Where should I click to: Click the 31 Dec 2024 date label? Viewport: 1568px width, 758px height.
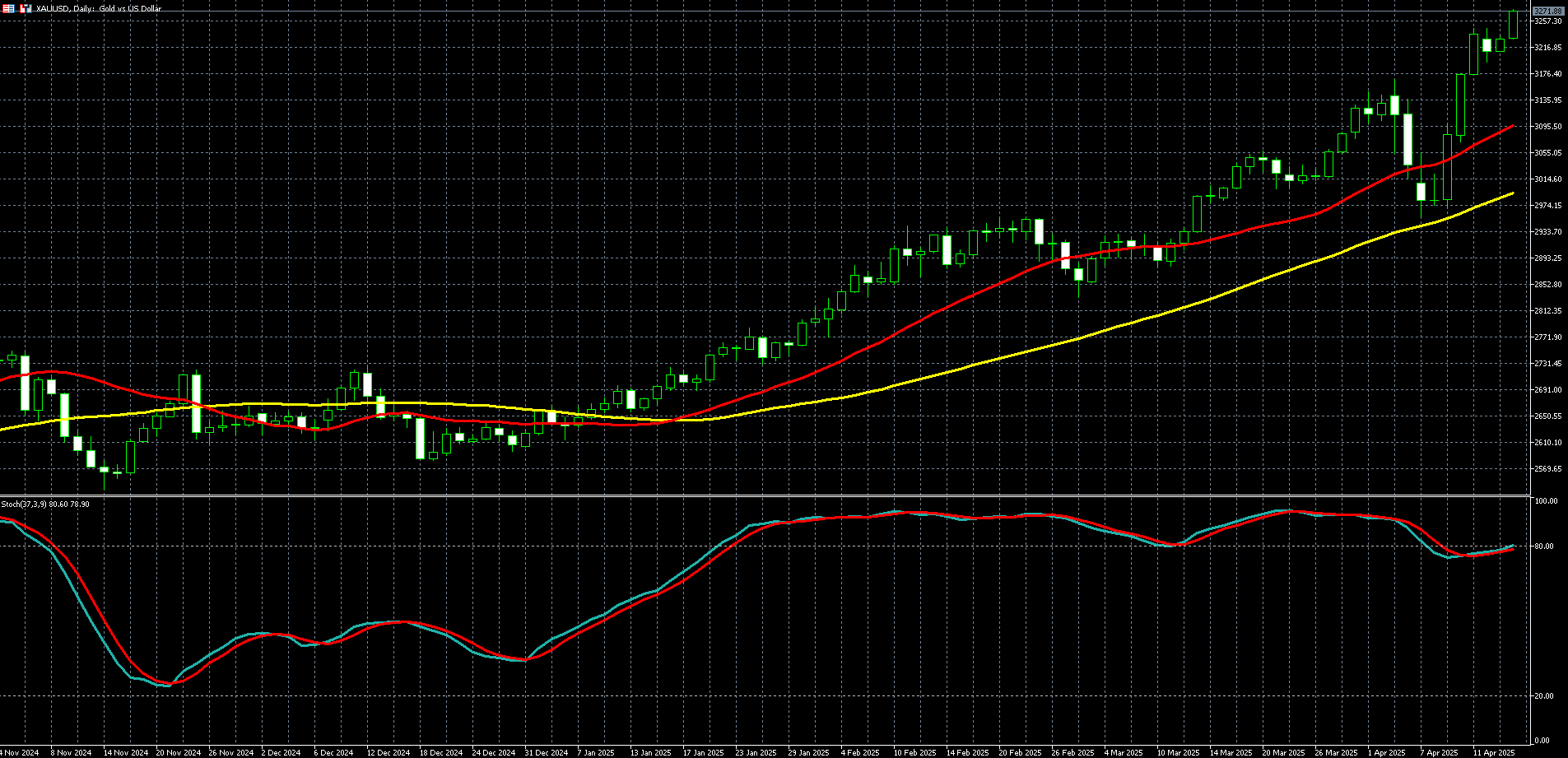coord(546,752)
